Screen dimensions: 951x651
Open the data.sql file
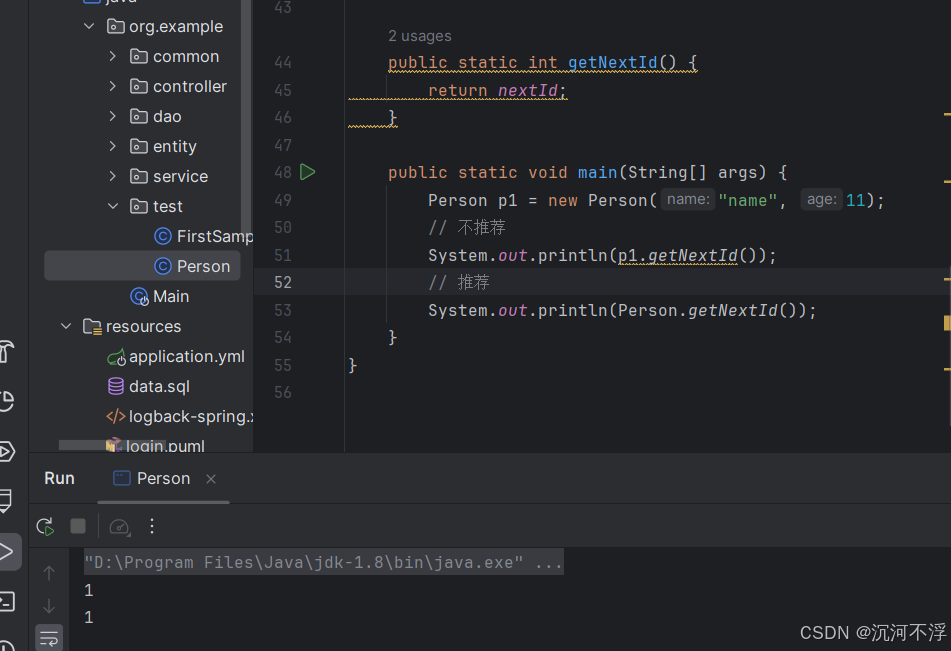[x=148, y=386]
